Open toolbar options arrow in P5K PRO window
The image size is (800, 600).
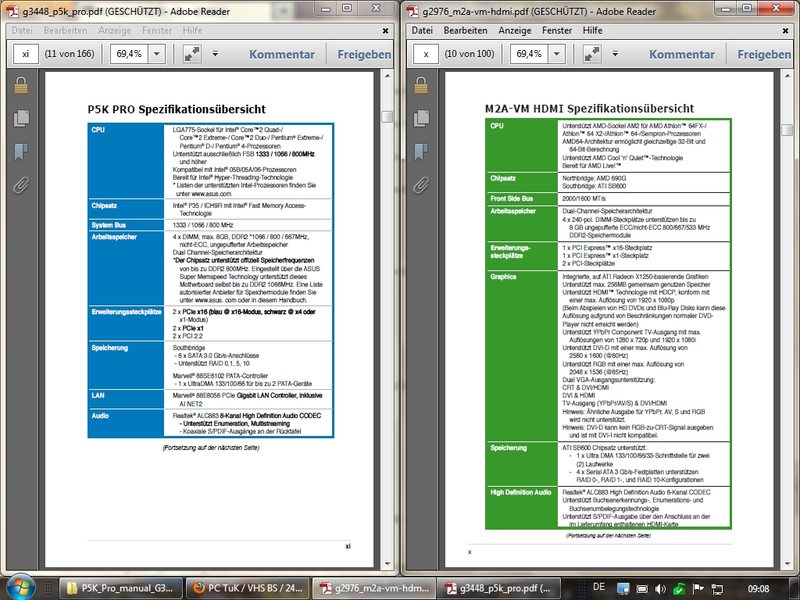(x=215, y=54)
